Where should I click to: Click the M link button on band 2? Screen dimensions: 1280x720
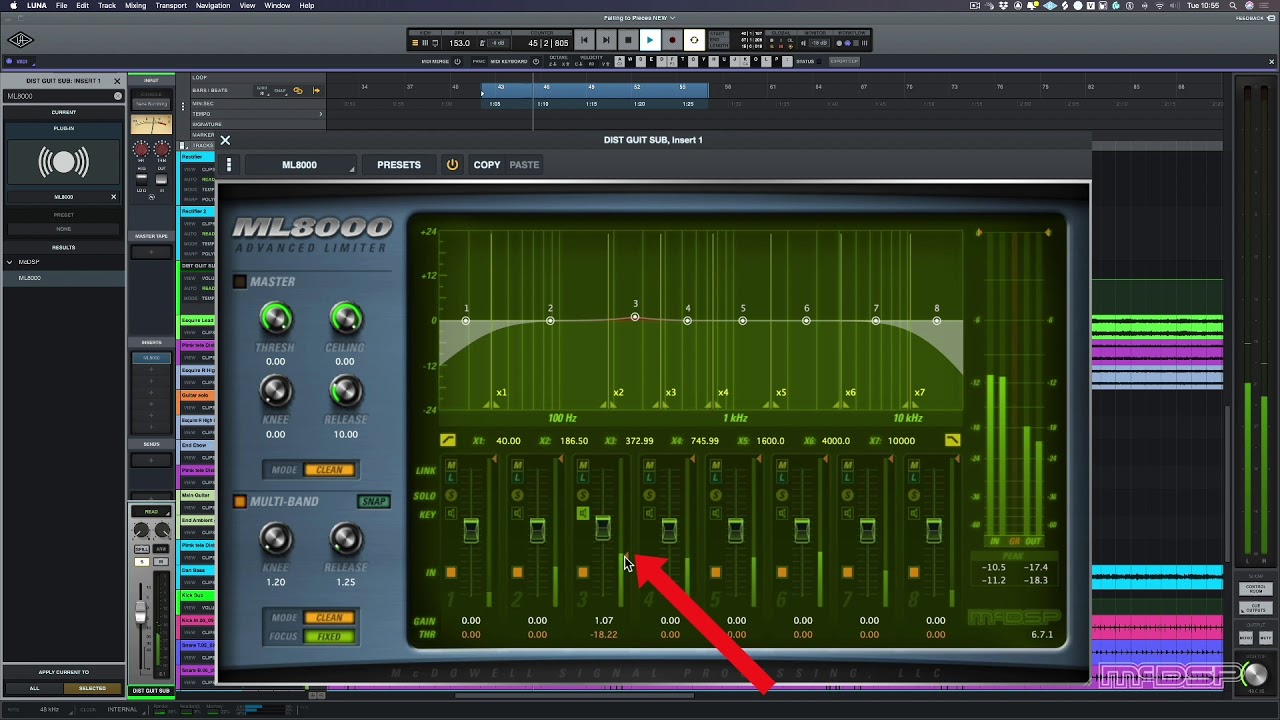517,465
